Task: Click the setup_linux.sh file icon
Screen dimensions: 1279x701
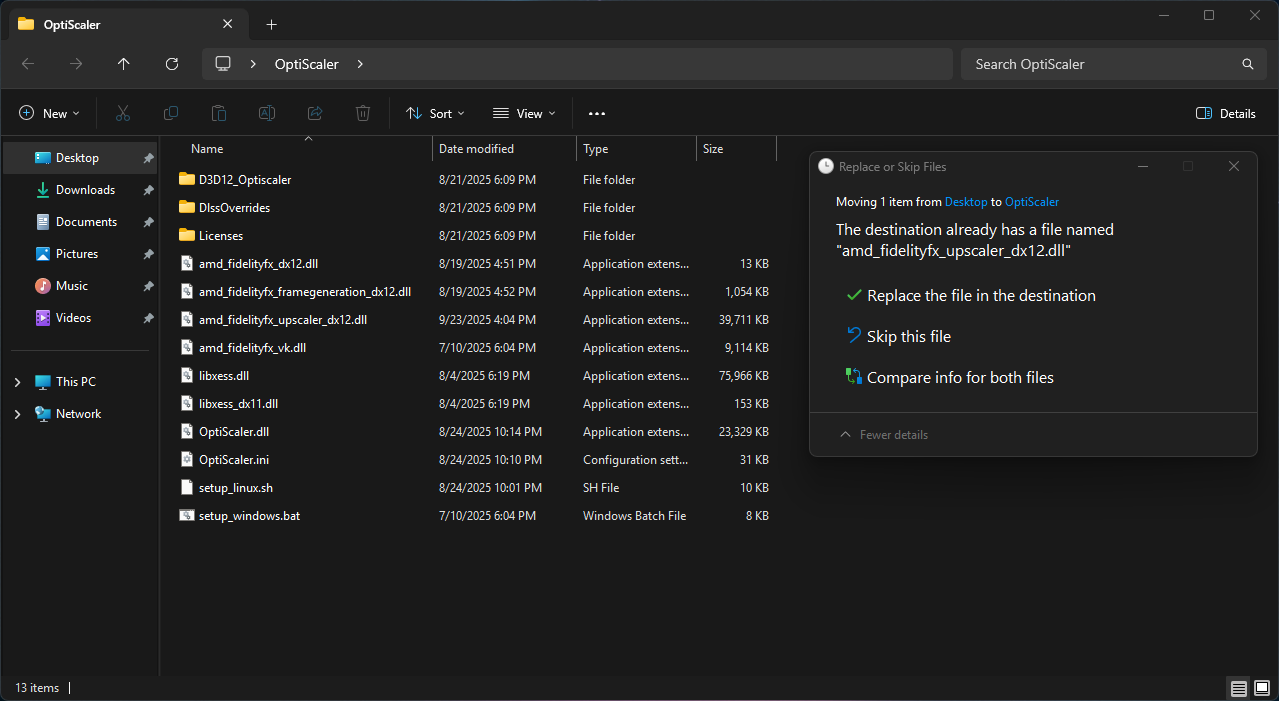Action: pos(186,488)
